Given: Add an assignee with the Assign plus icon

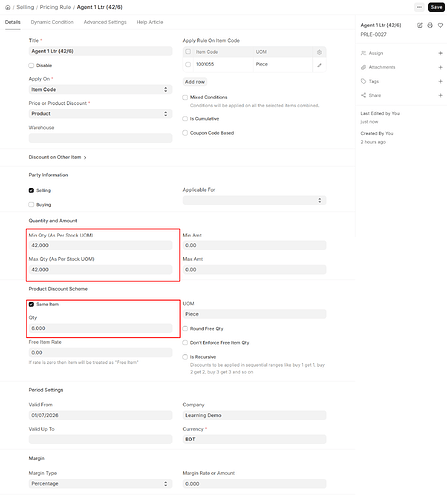Looking at the screenshot, I should click(x=440, y=53).
